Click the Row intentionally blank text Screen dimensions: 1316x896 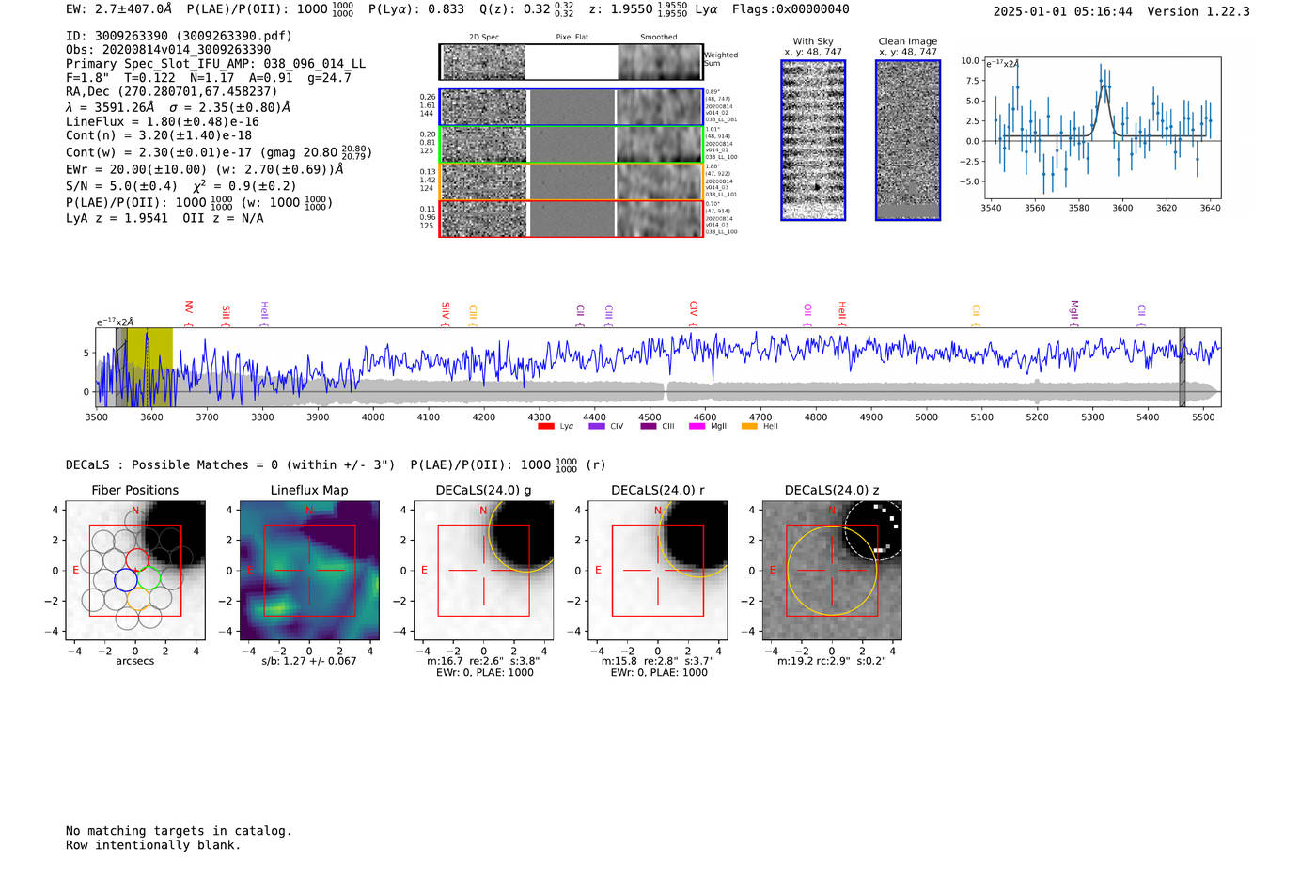[x=153, y=845]
